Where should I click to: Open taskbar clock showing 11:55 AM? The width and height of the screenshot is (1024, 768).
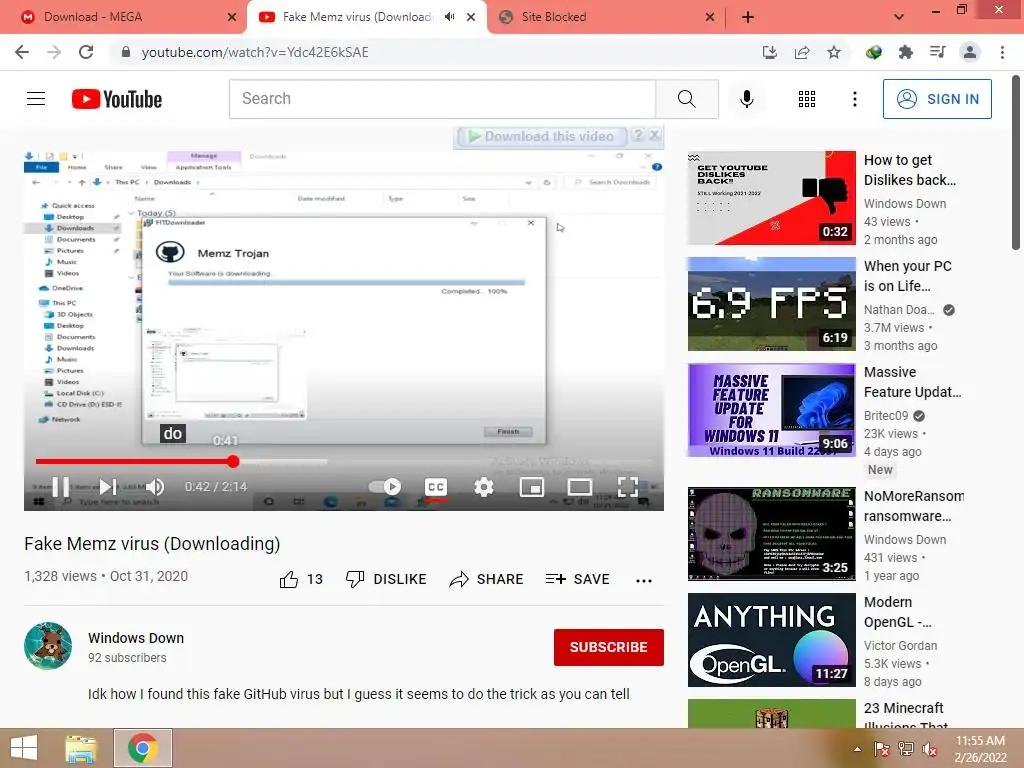coord(980,749)
